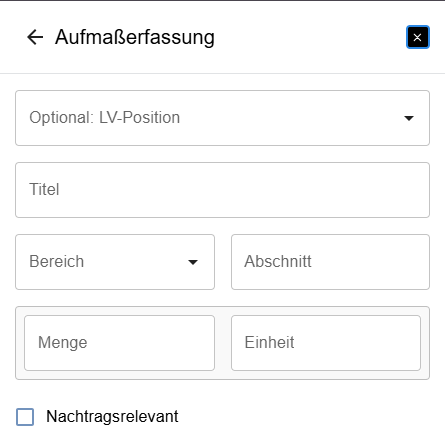Open the Optional: LV-Position dropdown

pos(222,118)
